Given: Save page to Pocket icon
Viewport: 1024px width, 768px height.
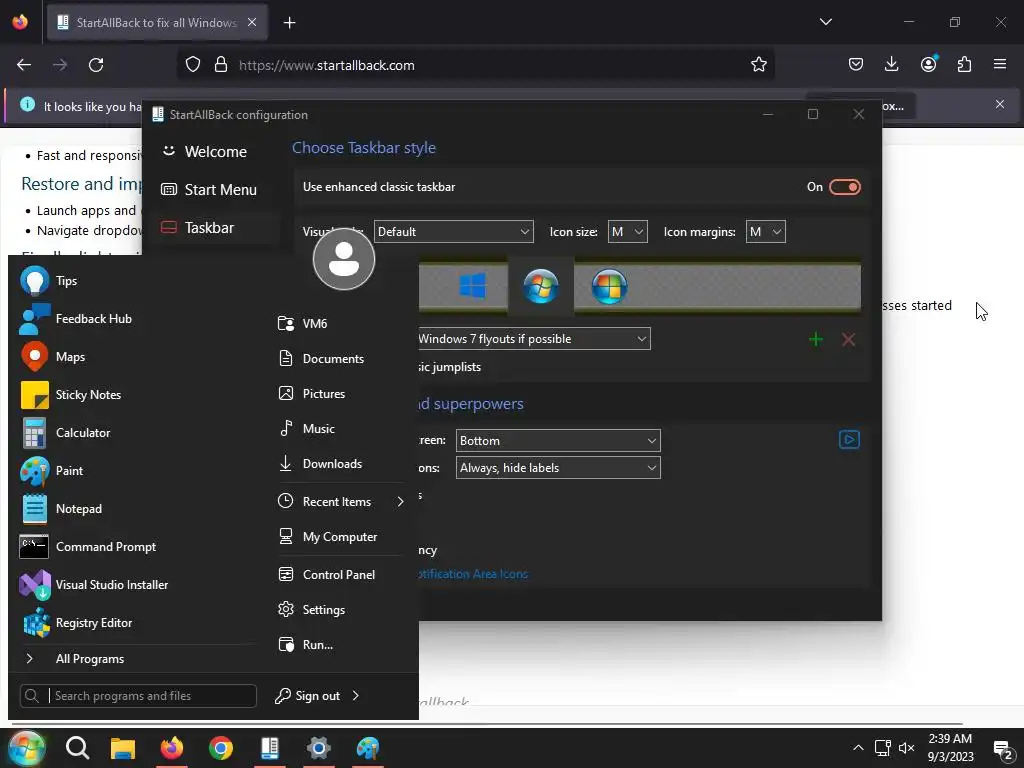Looking at the screenshot, I should [856, 64].
